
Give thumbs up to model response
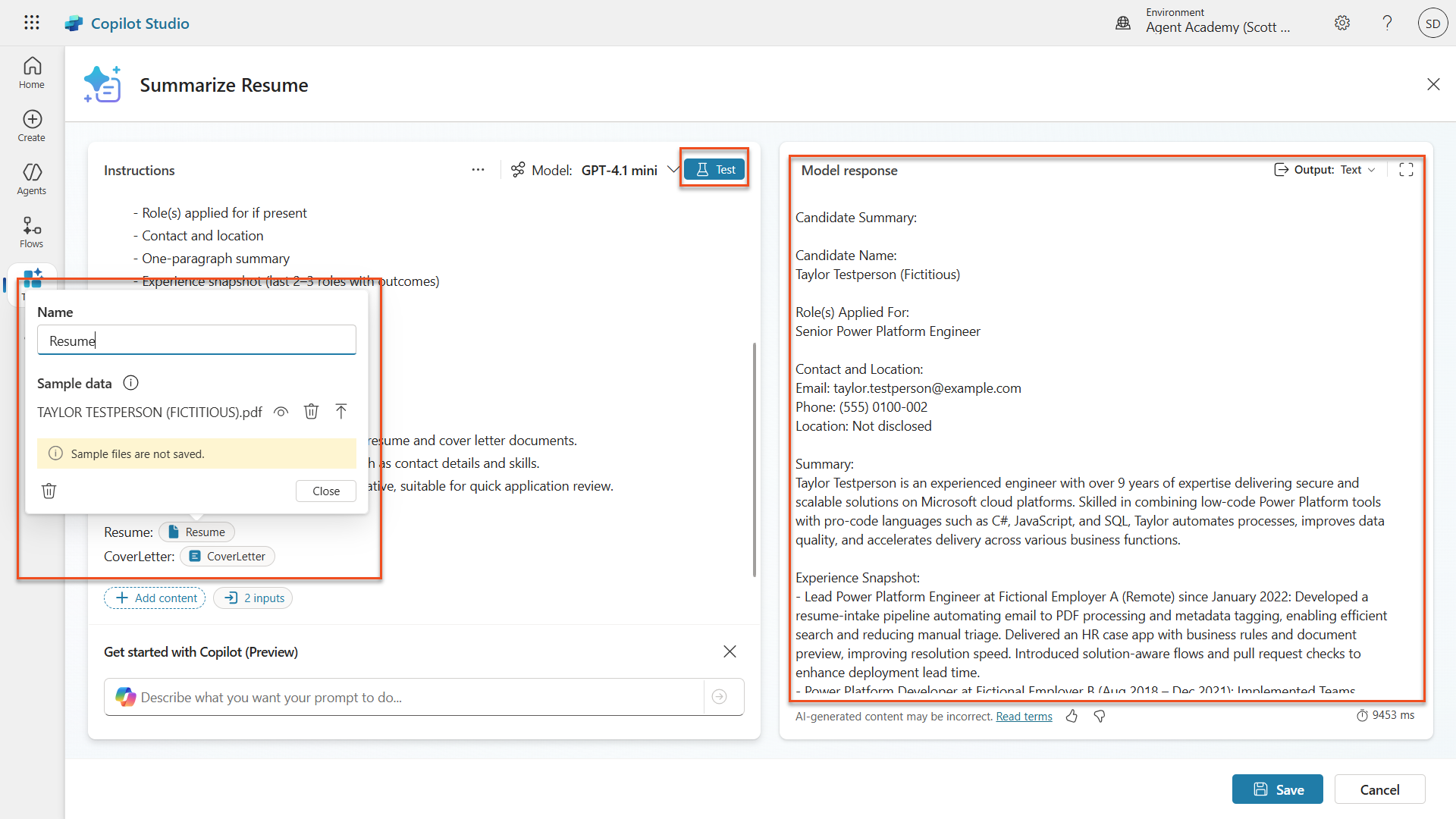point(1072,716)
